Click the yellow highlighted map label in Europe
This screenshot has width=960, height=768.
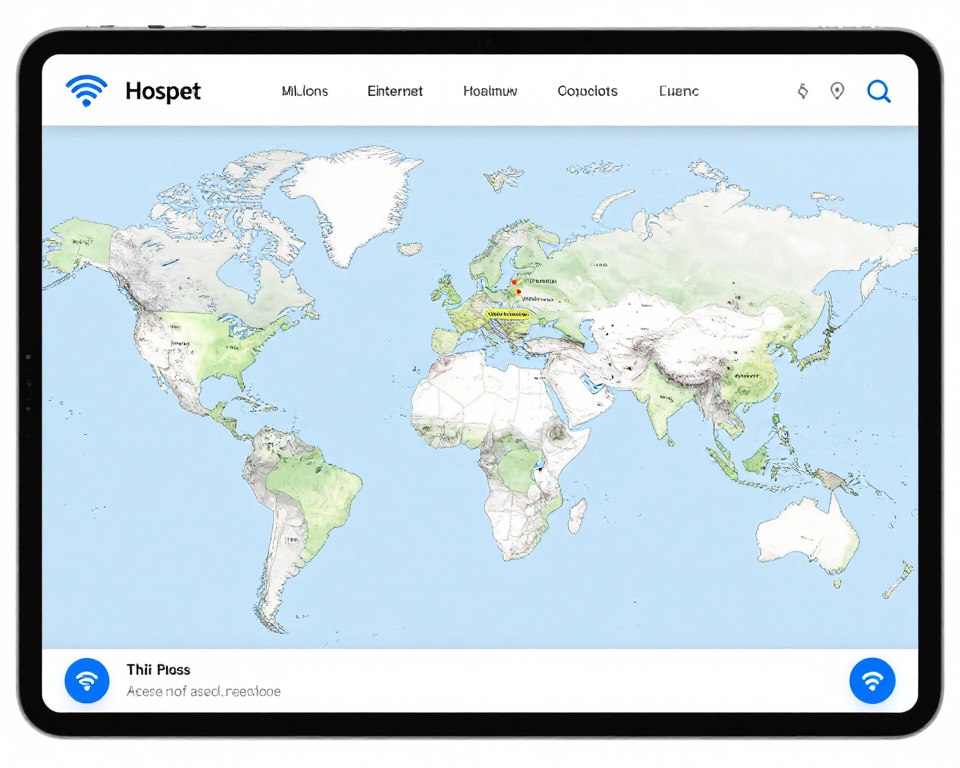(506, 313)
